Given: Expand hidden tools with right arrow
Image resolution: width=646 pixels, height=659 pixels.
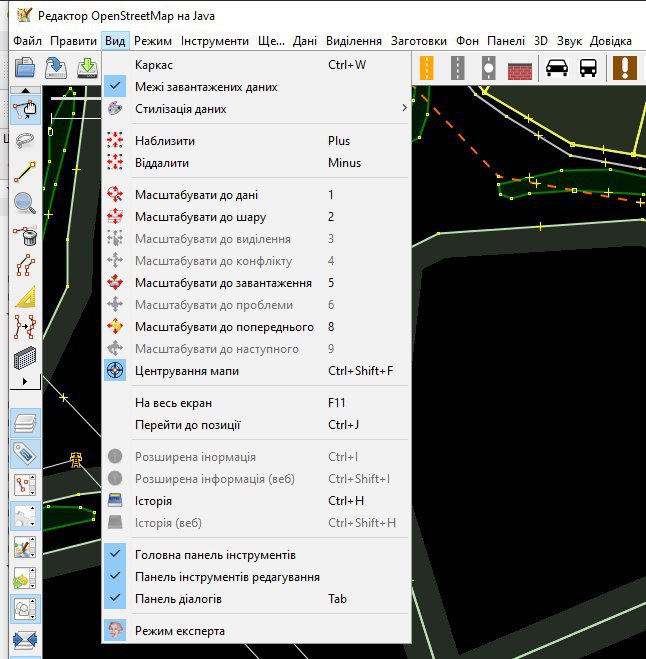Looking at the screenshot, I should (x=25, y=381).
